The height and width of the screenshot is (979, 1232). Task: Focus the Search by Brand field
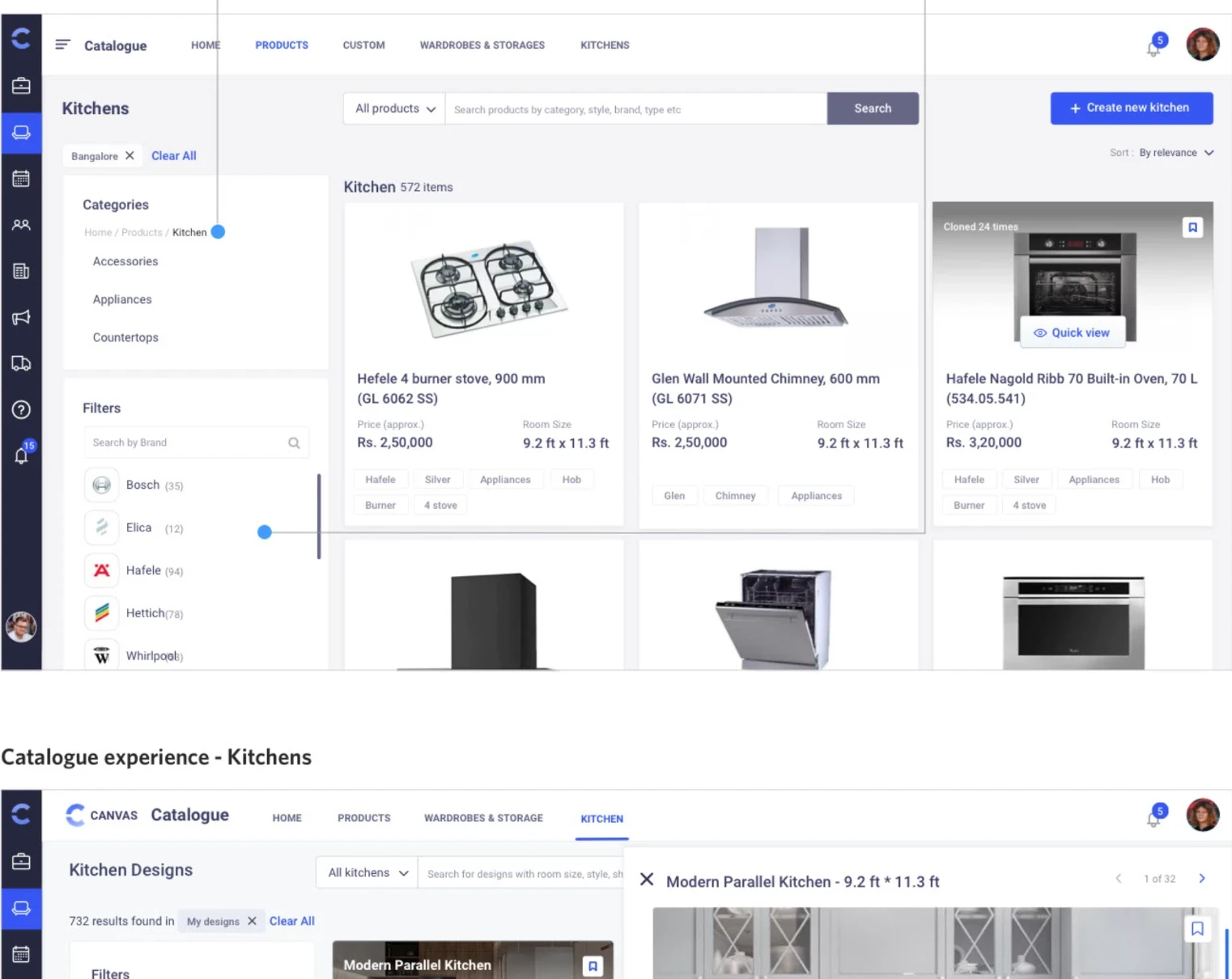tap(197, 443)
